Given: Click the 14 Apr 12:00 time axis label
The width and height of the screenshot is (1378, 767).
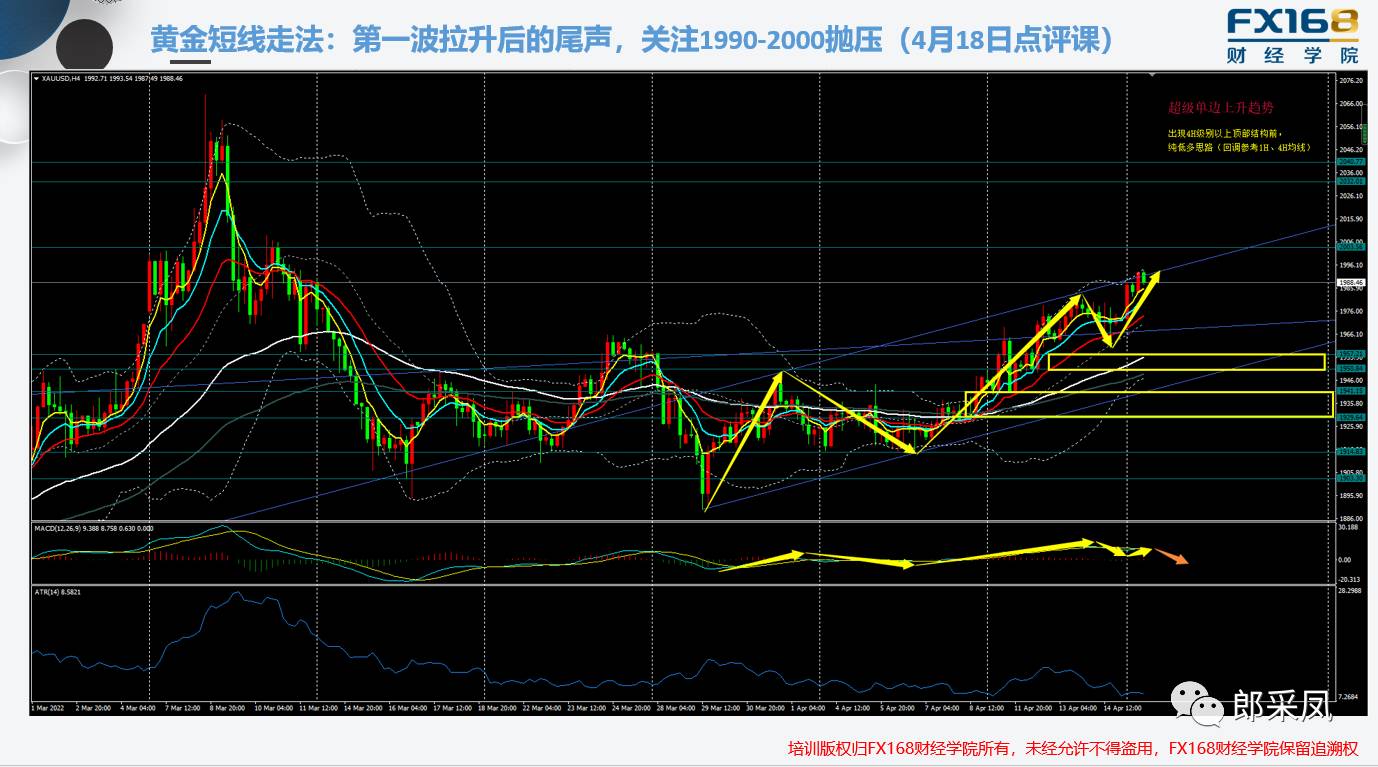Looking at the screenshot, I should (x=1122, y=706).
